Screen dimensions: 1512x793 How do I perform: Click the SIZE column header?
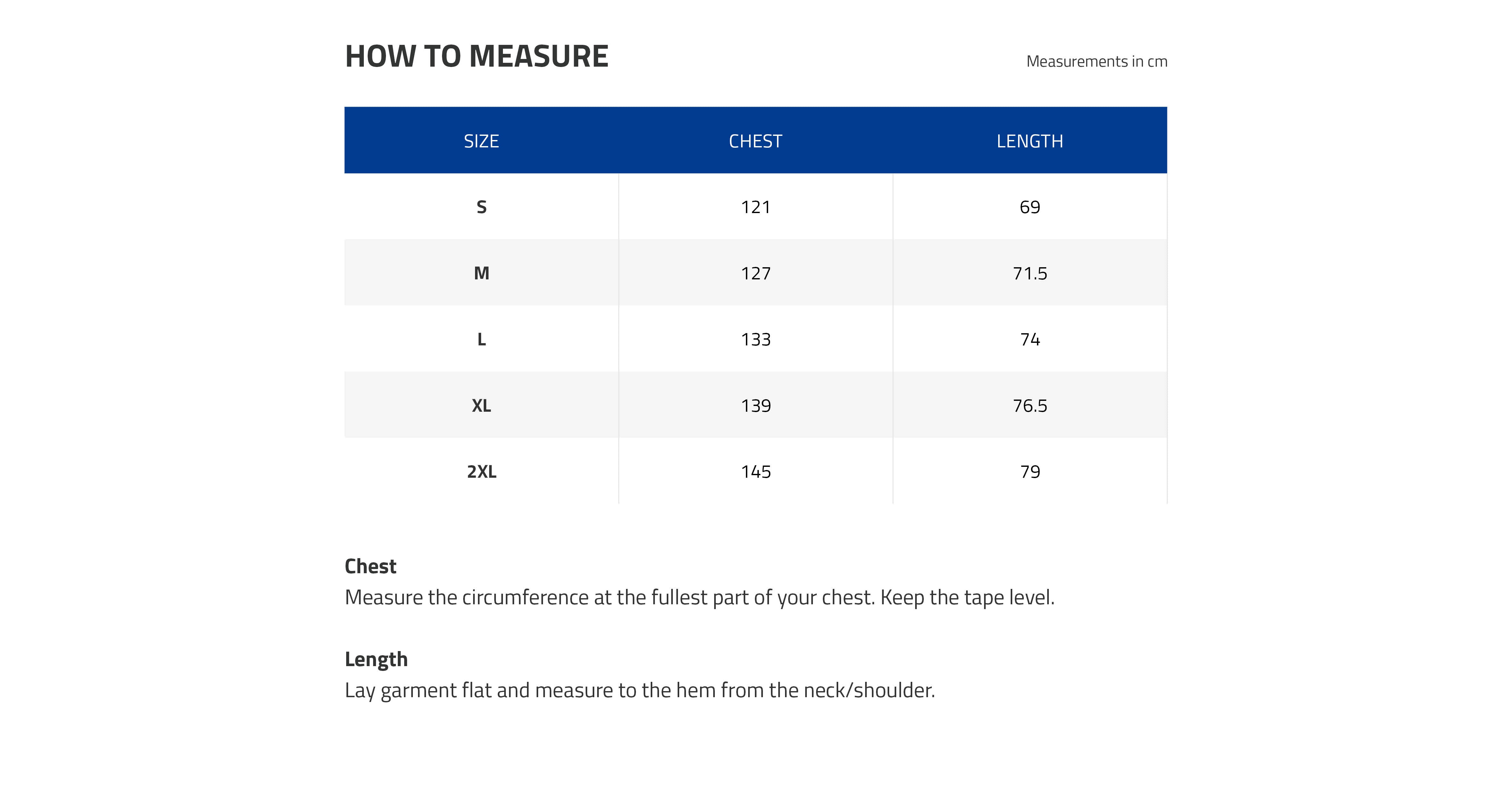[x=481, y=141]
